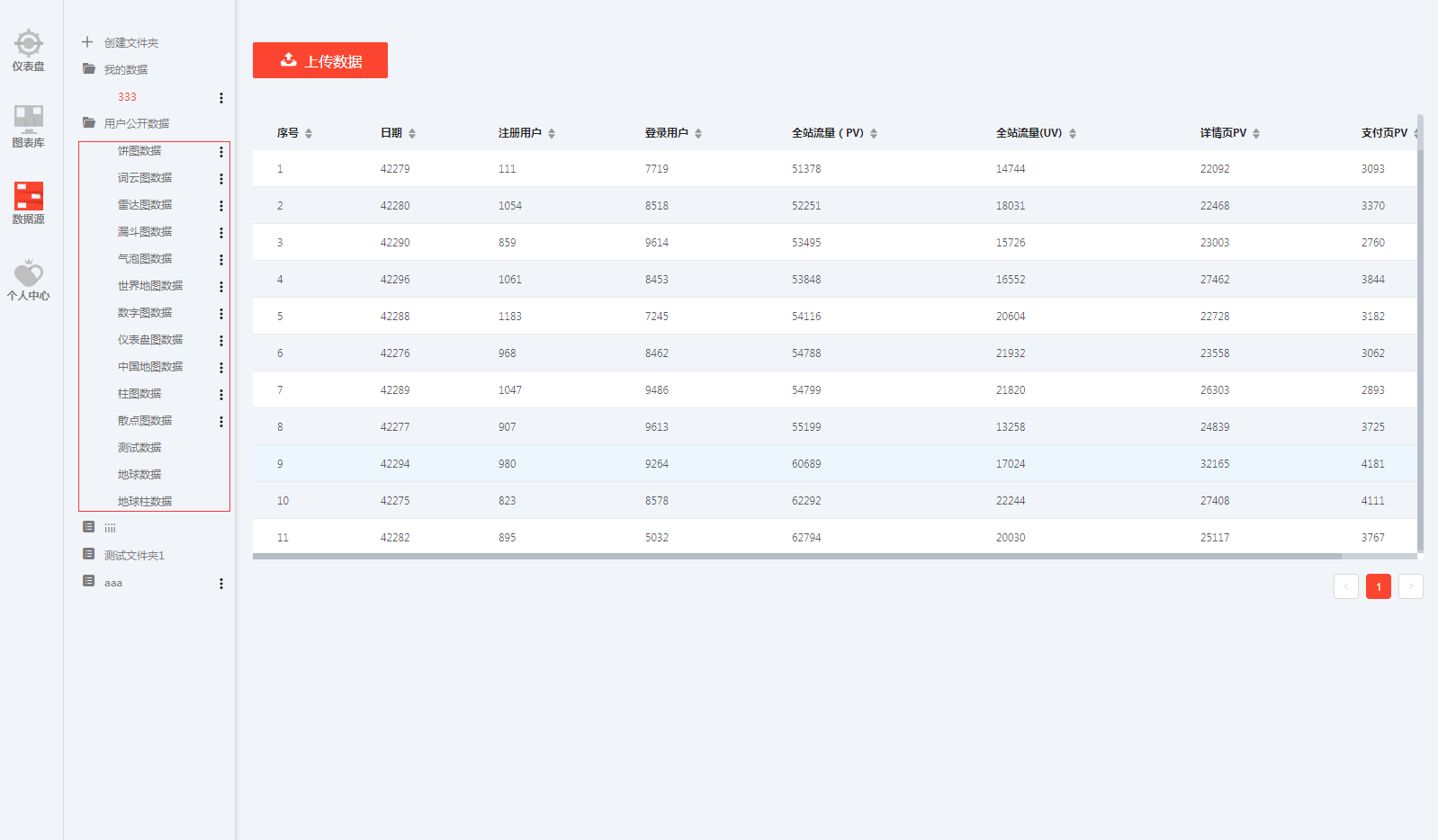1438x840 pixels.
Task: Collapse the 我的数据 folder
Action: [x=89, y=69]
